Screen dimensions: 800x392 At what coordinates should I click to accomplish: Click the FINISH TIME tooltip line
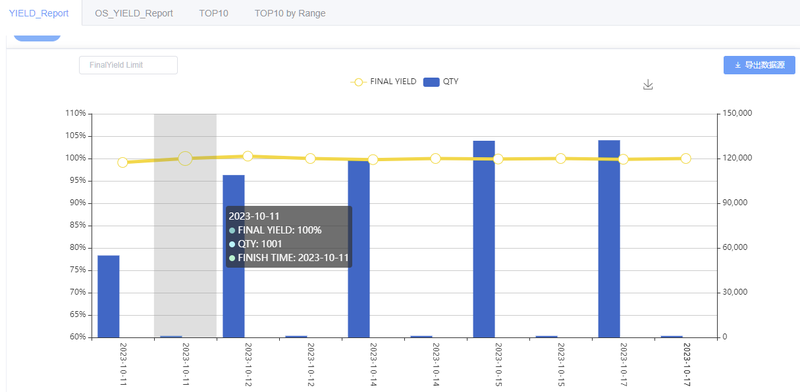288,258
